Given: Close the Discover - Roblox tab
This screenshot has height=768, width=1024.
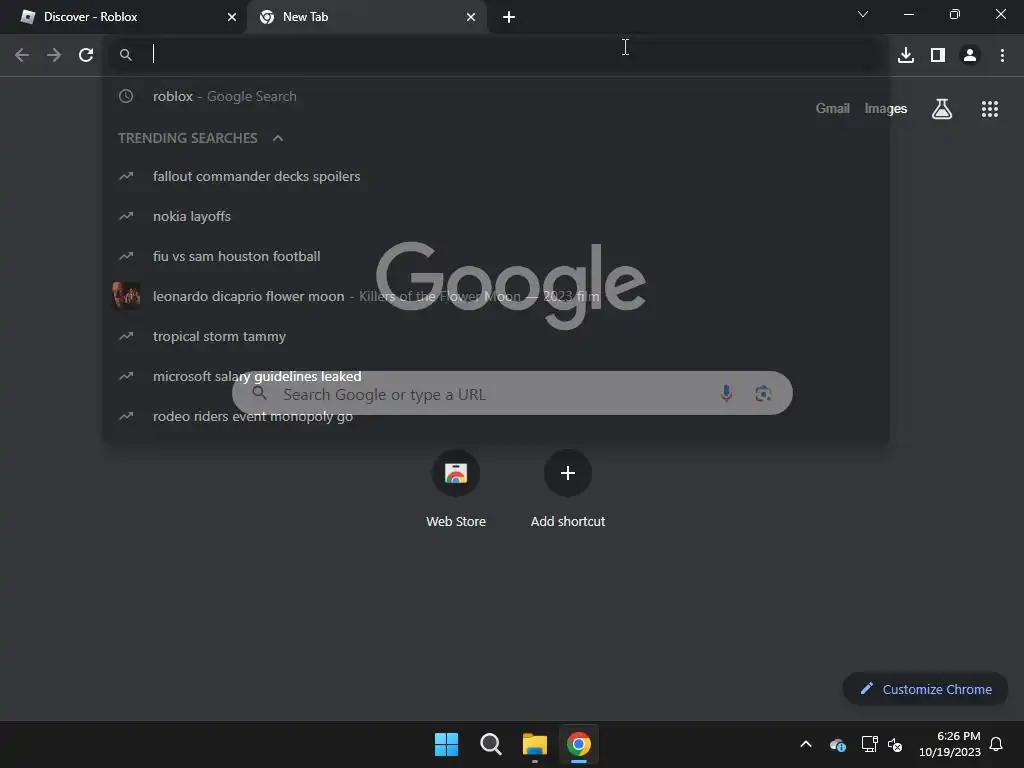Looking at the screenshot, I should 231,17.
